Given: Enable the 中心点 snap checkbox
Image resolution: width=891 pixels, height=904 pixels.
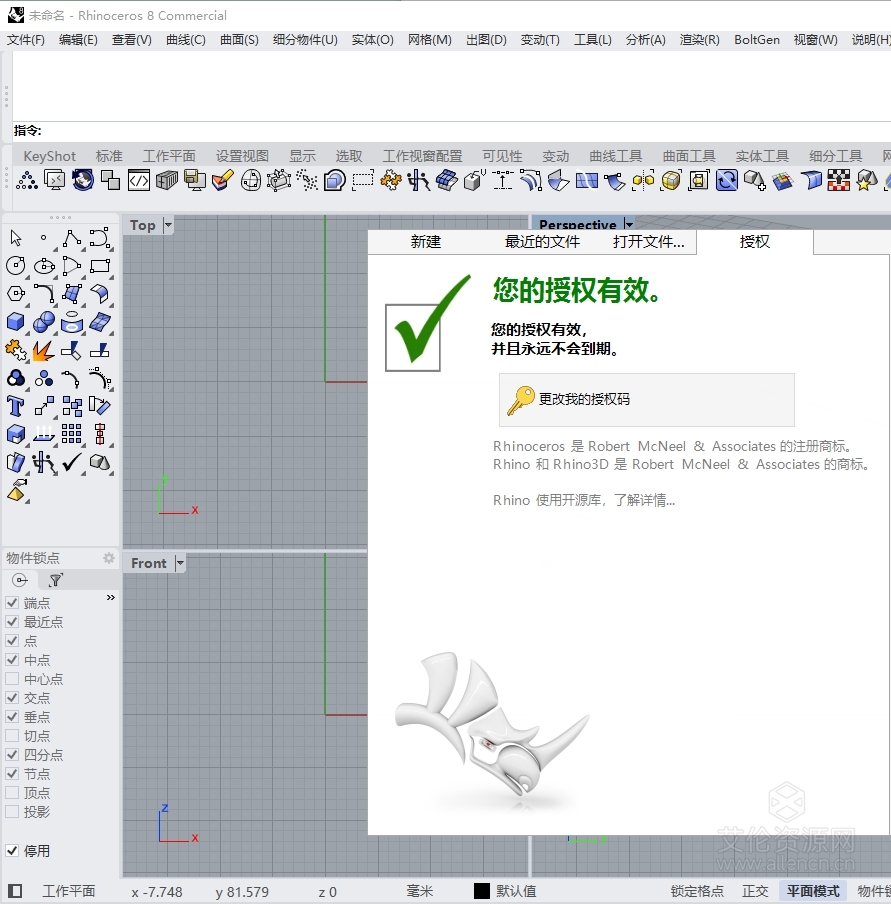Looking at the screenshot, I should (x=12, y=679).
